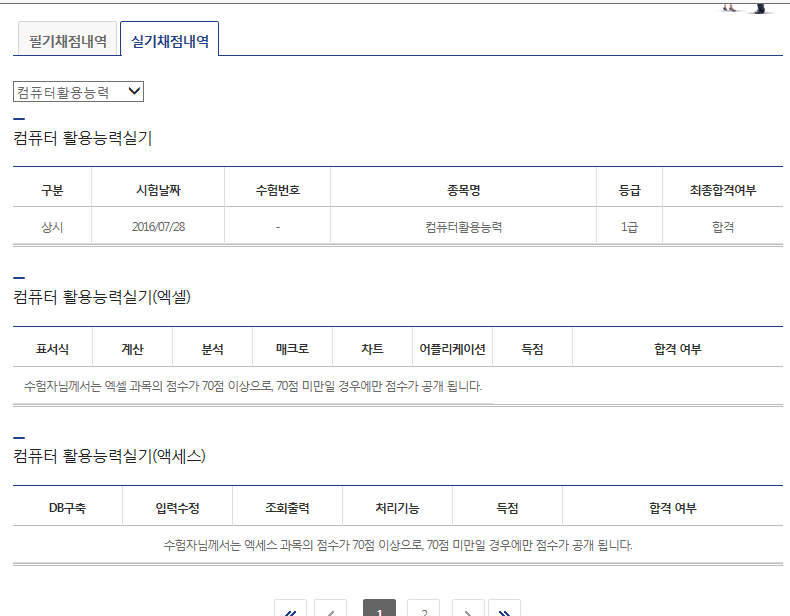This screenshot has width=790, height=616.
Task: Switch to the 필기채점내역 tab
Action: tap(68, 39)
